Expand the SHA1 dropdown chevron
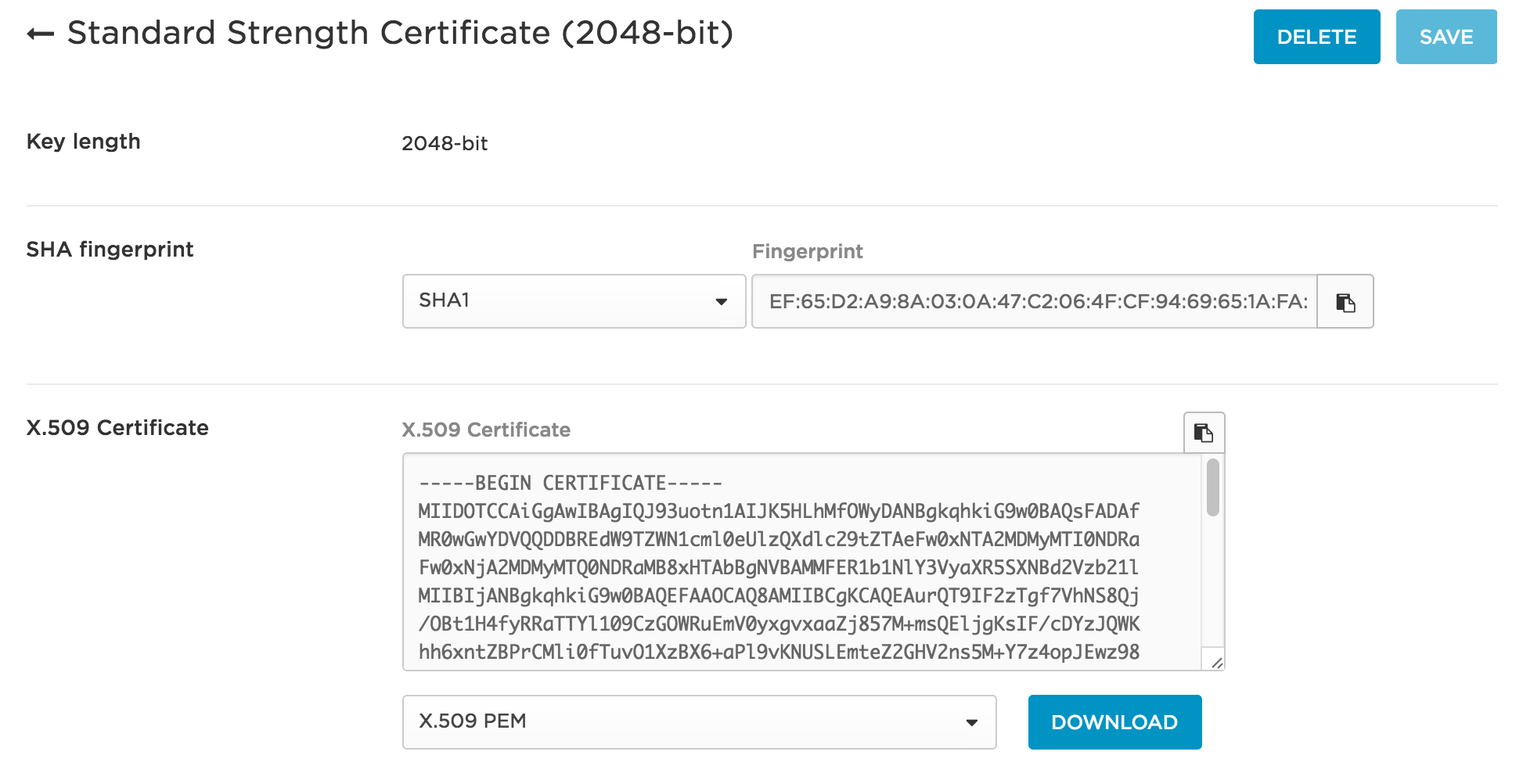 [x=722, y=301]
